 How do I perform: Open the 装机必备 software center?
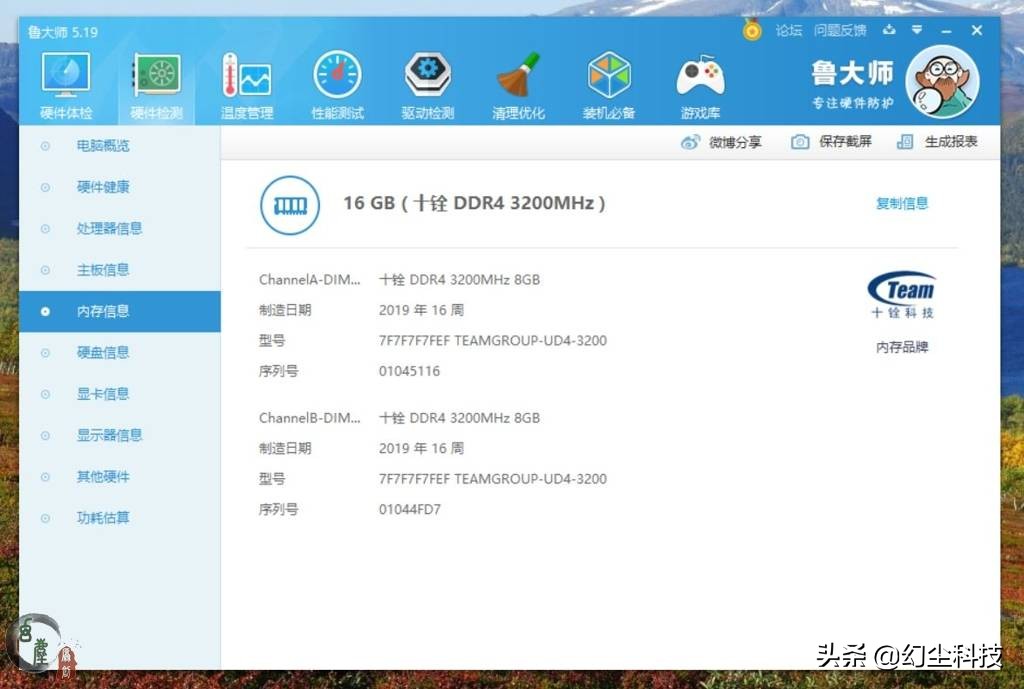608,80
